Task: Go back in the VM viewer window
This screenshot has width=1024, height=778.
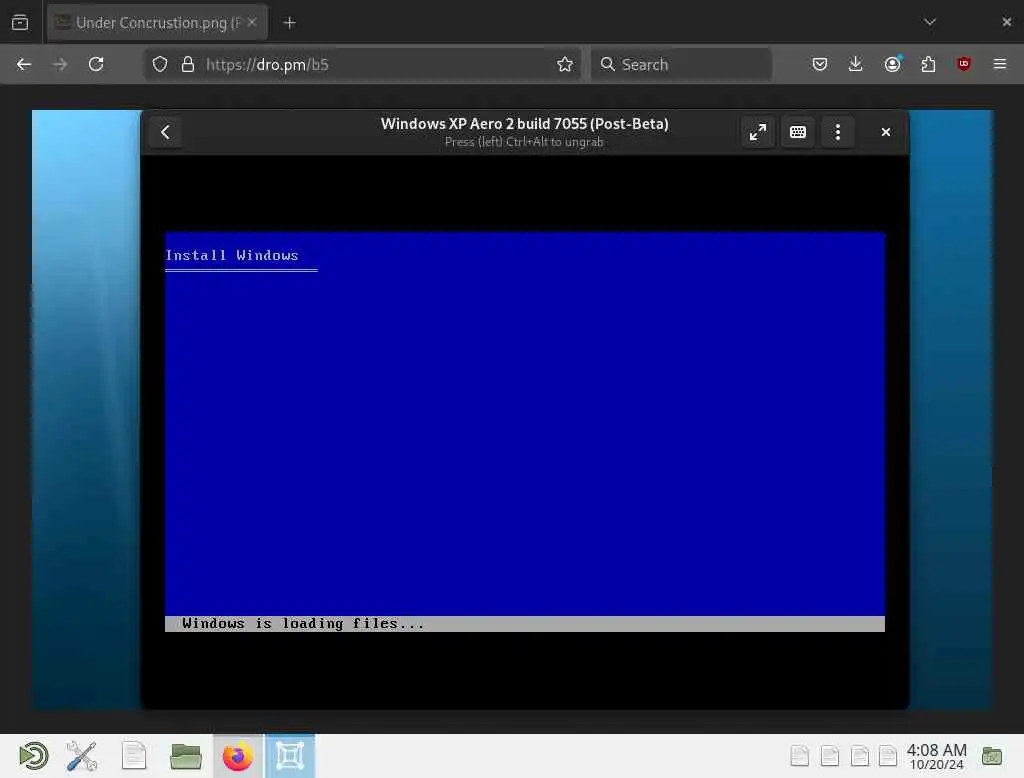Action: (x=165, y=133)
